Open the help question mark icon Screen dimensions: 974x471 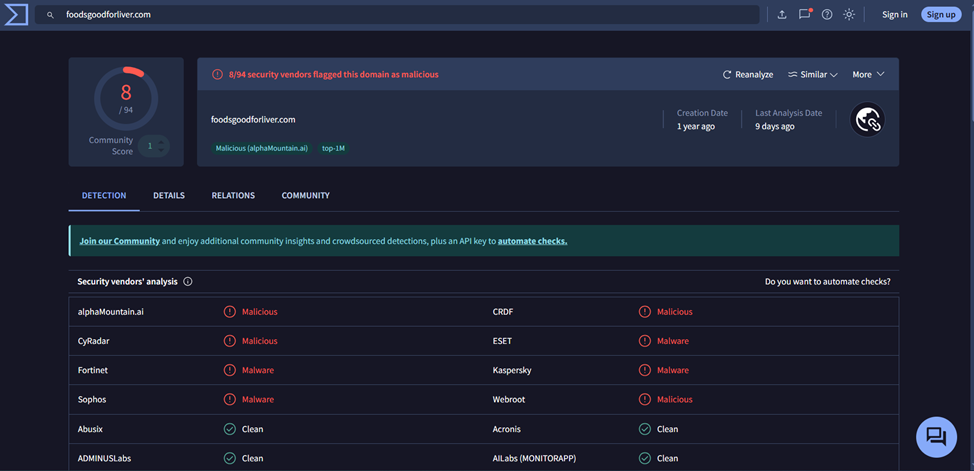[x=827, y=15]
